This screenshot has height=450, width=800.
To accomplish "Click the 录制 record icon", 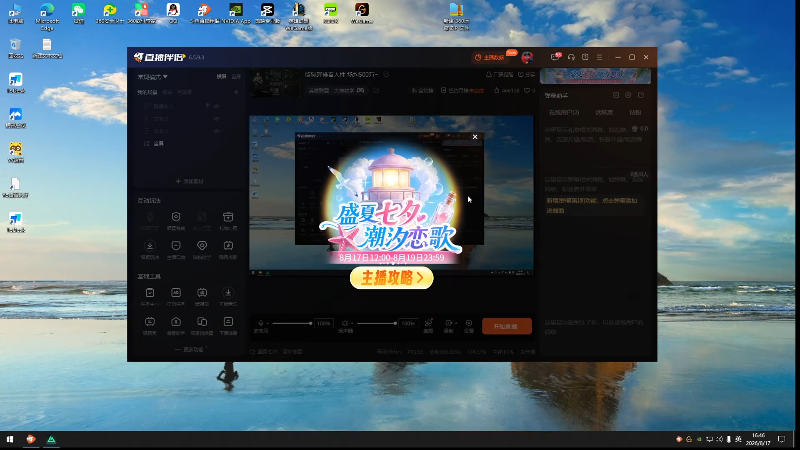I will pos(448,323).
